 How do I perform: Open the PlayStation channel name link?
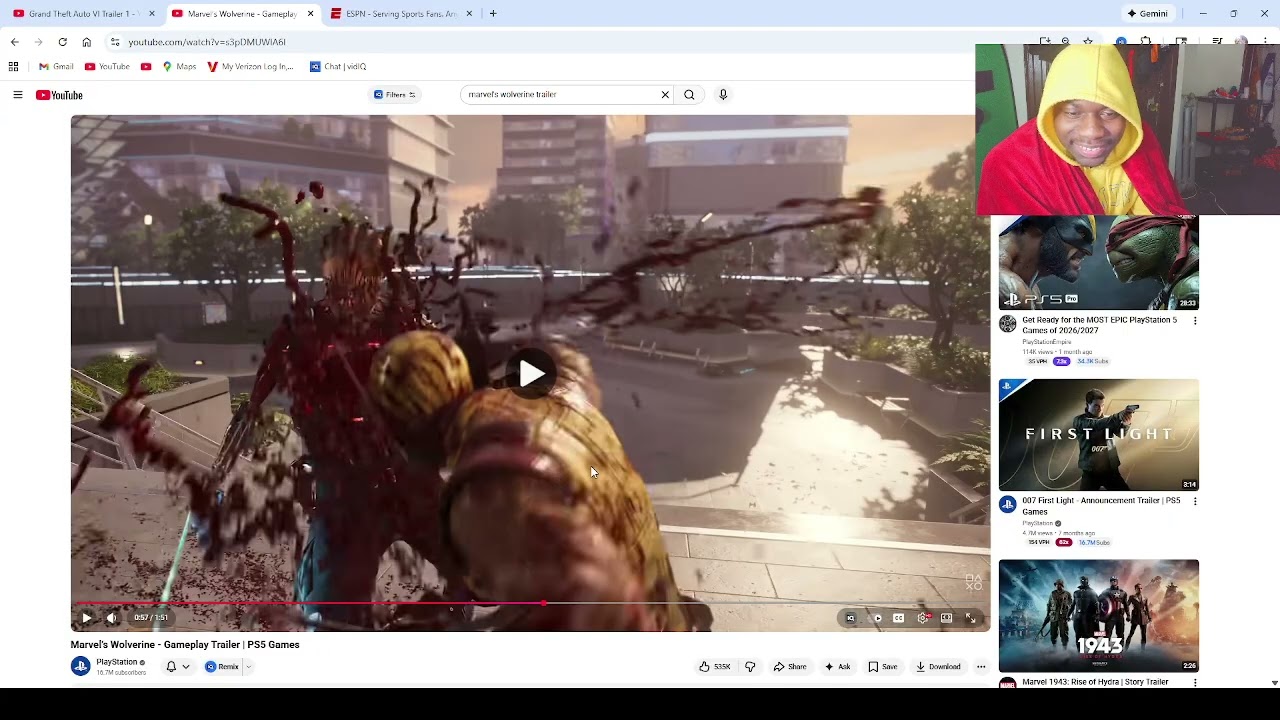[x=117, y=662]
